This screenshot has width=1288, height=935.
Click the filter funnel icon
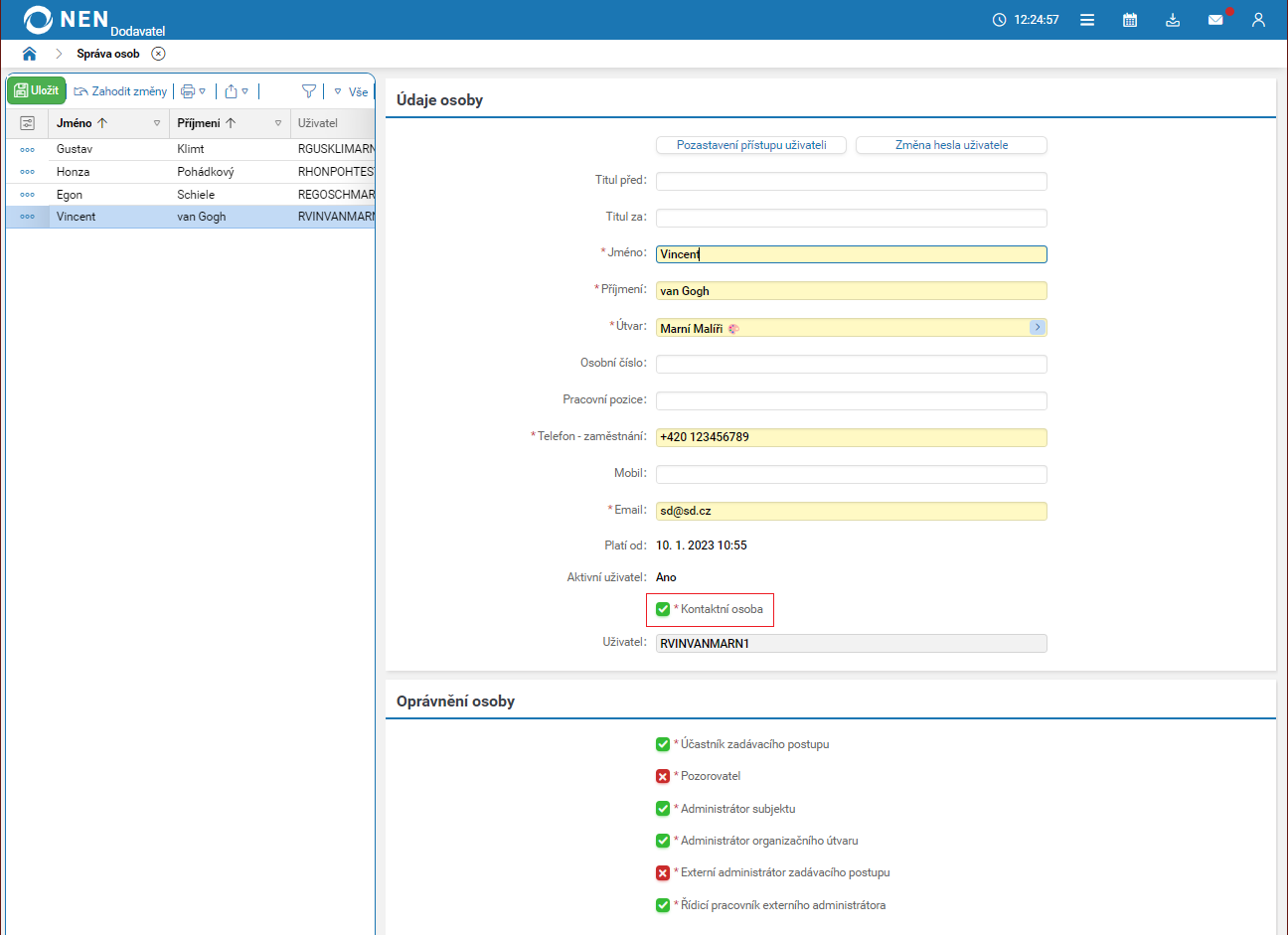tap(309, 91)
